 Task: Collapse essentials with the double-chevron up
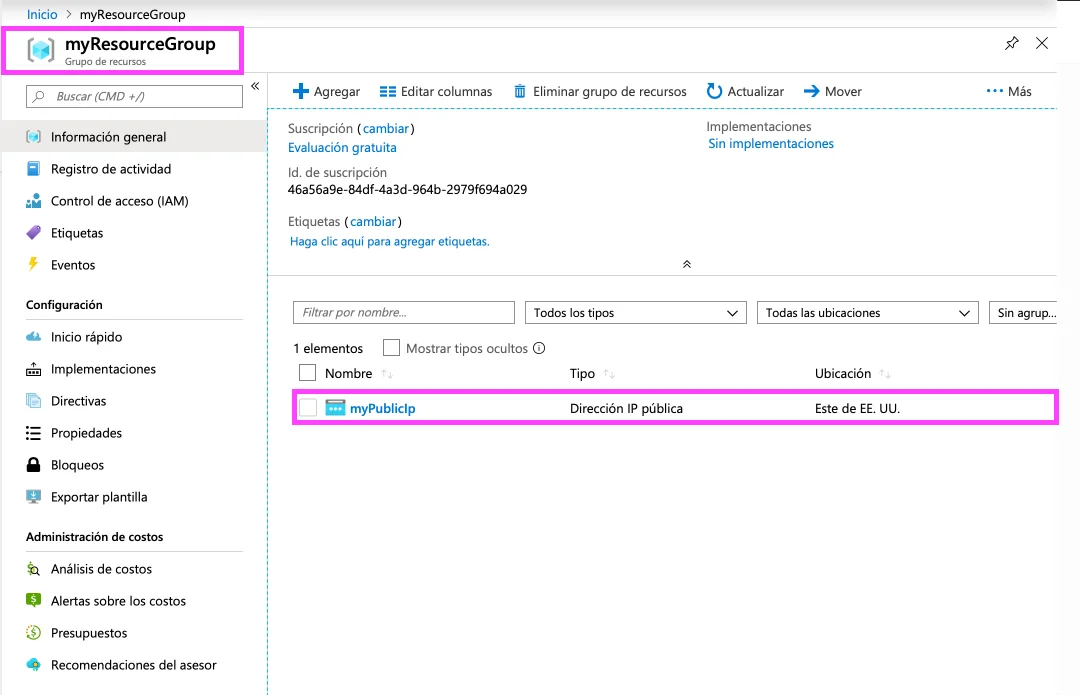687,264
